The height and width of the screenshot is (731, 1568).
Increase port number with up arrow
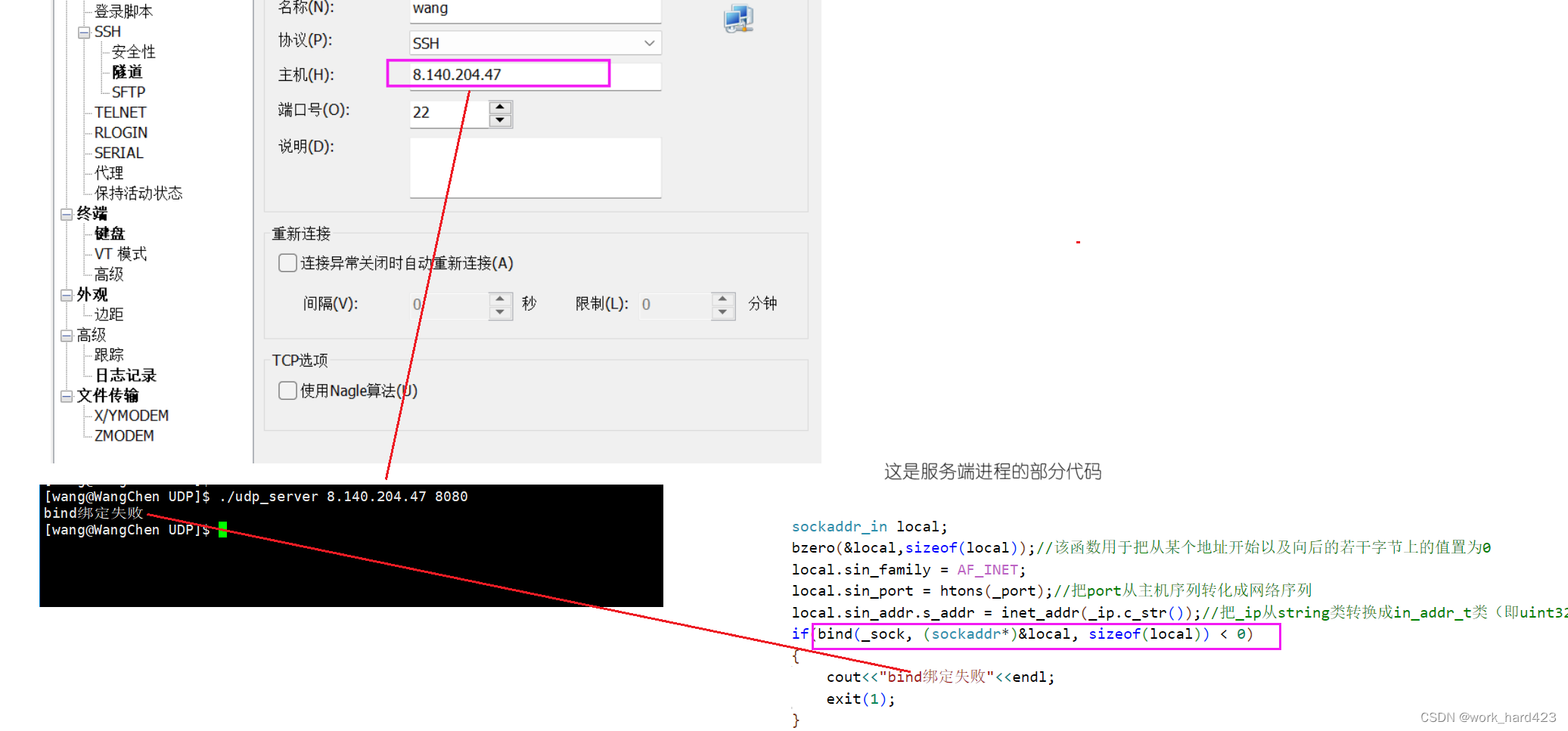click(500, 107)
